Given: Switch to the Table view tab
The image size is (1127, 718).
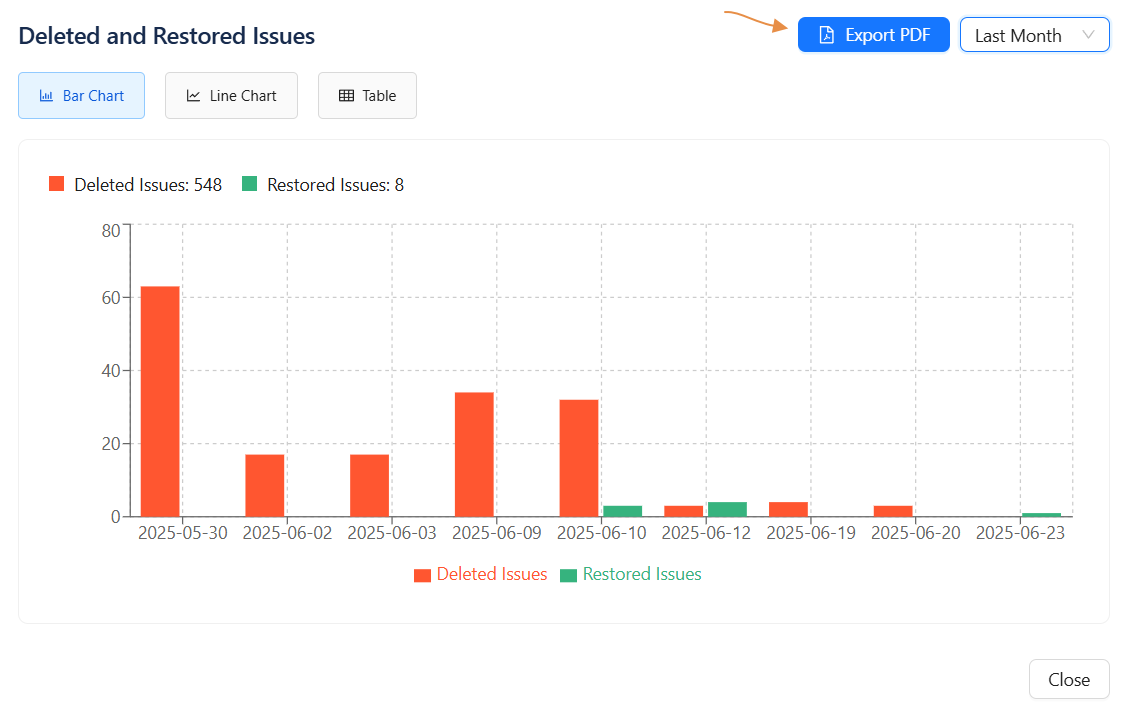Looking at the screenshot, I should click(367, 96).
